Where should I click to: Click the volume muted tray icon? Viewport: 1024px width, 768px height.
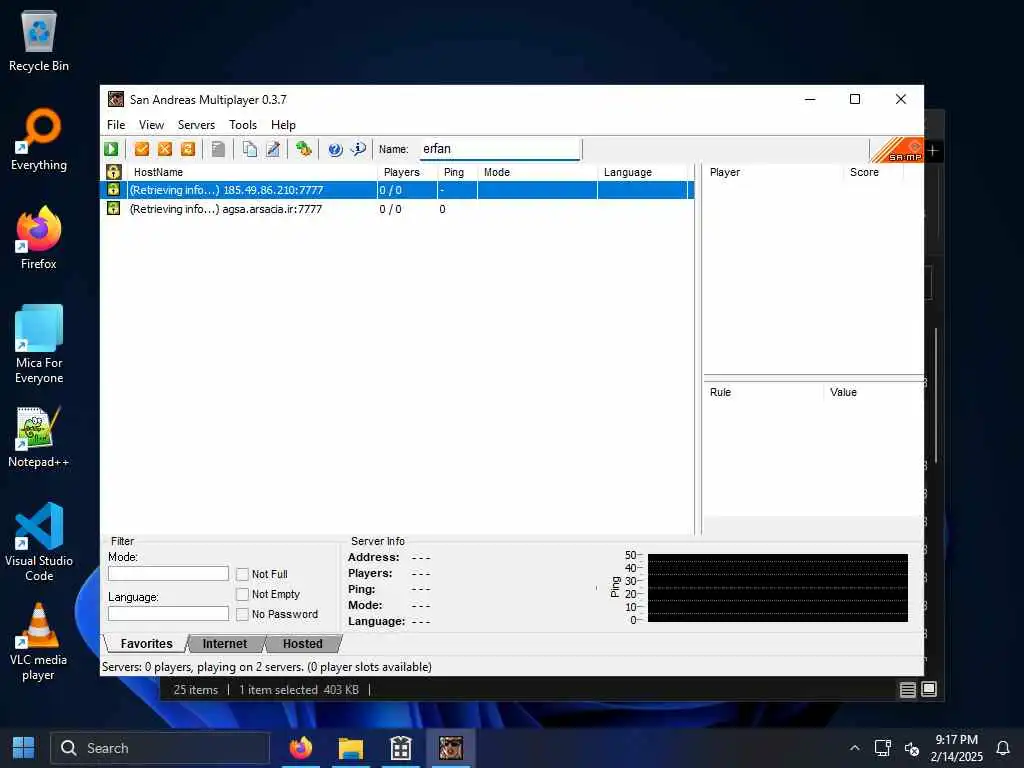coord(912,748)
